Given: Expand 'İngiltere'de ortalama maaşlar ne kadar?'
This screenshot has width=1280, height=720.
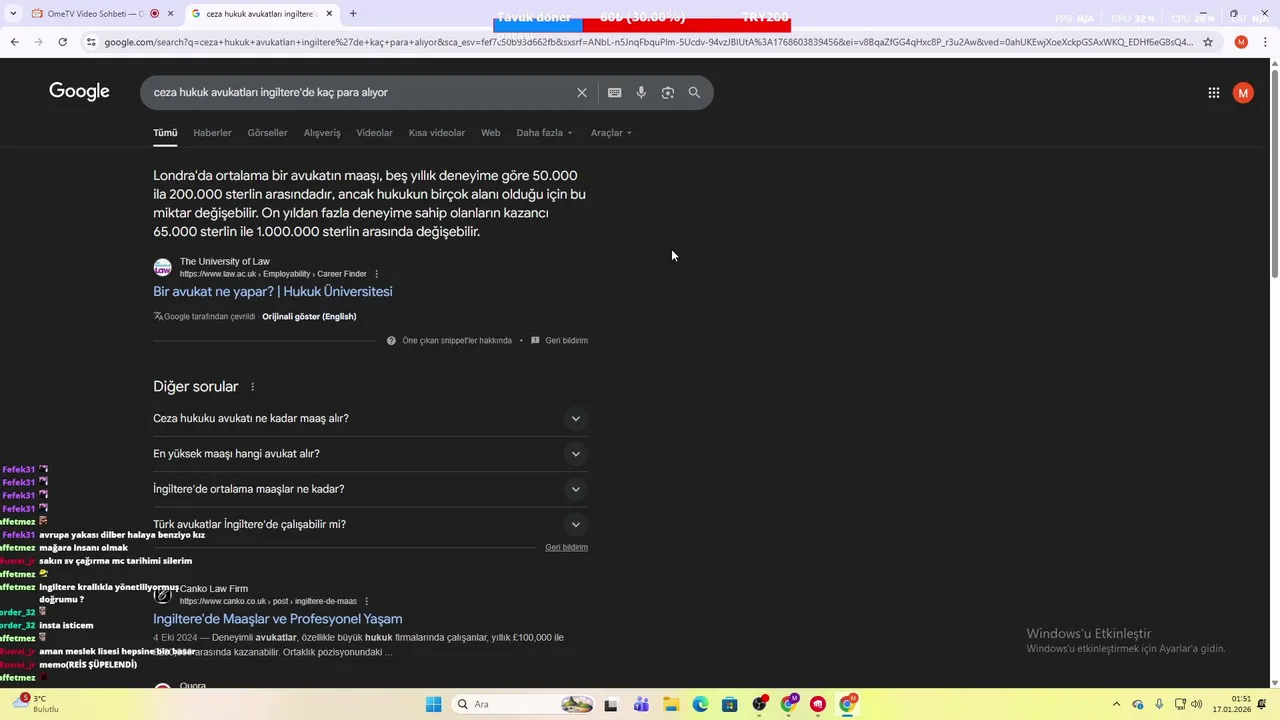Looking at the screenshot, I should point(370,489).
